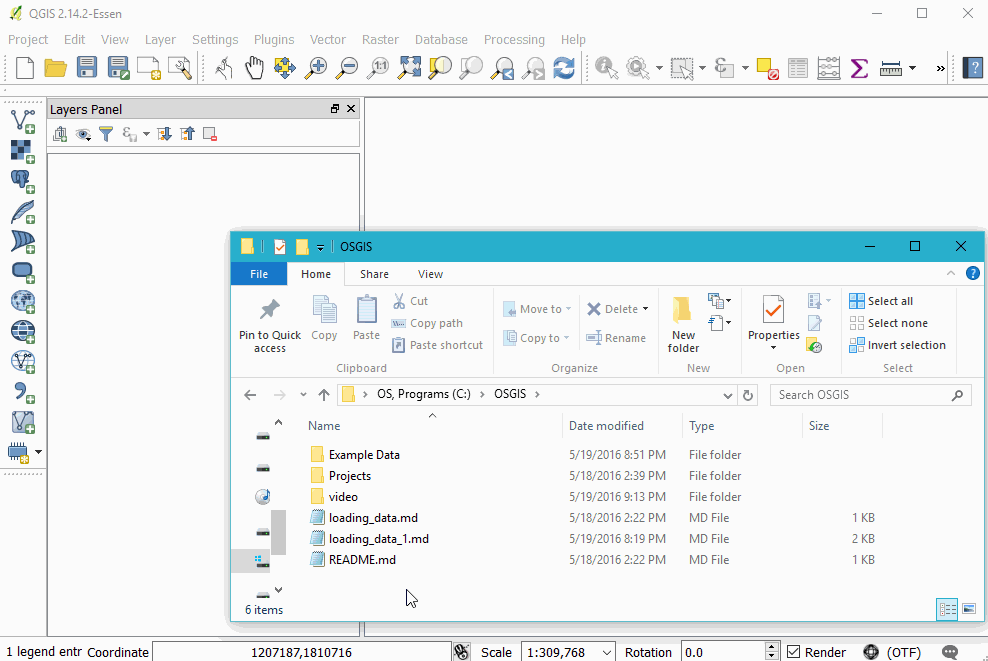Open the Statistical Summary sigma icon
The image size is (988, 661).
coord(859,67)
